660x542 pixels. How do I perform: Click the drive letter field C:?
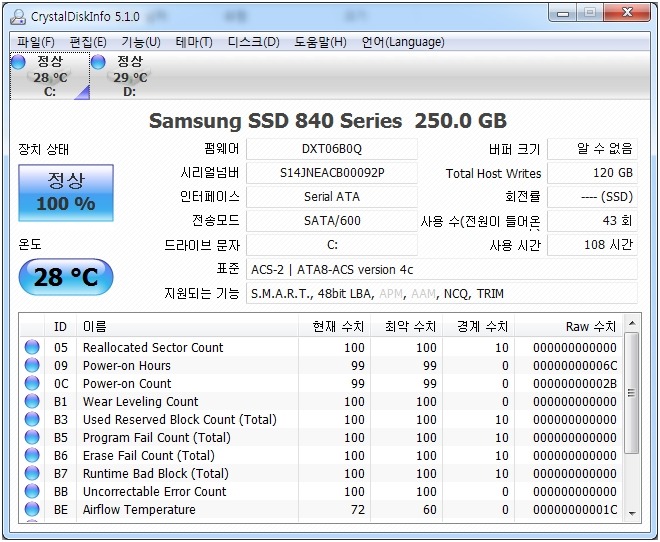(x=332, y=245)
